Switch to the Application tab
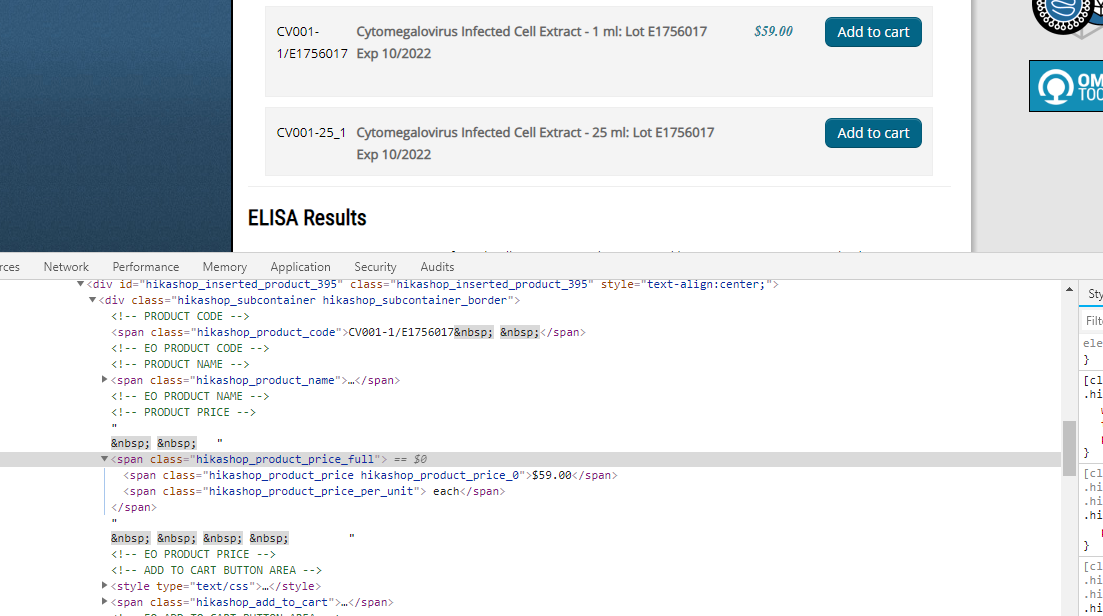 click(300, 267)
